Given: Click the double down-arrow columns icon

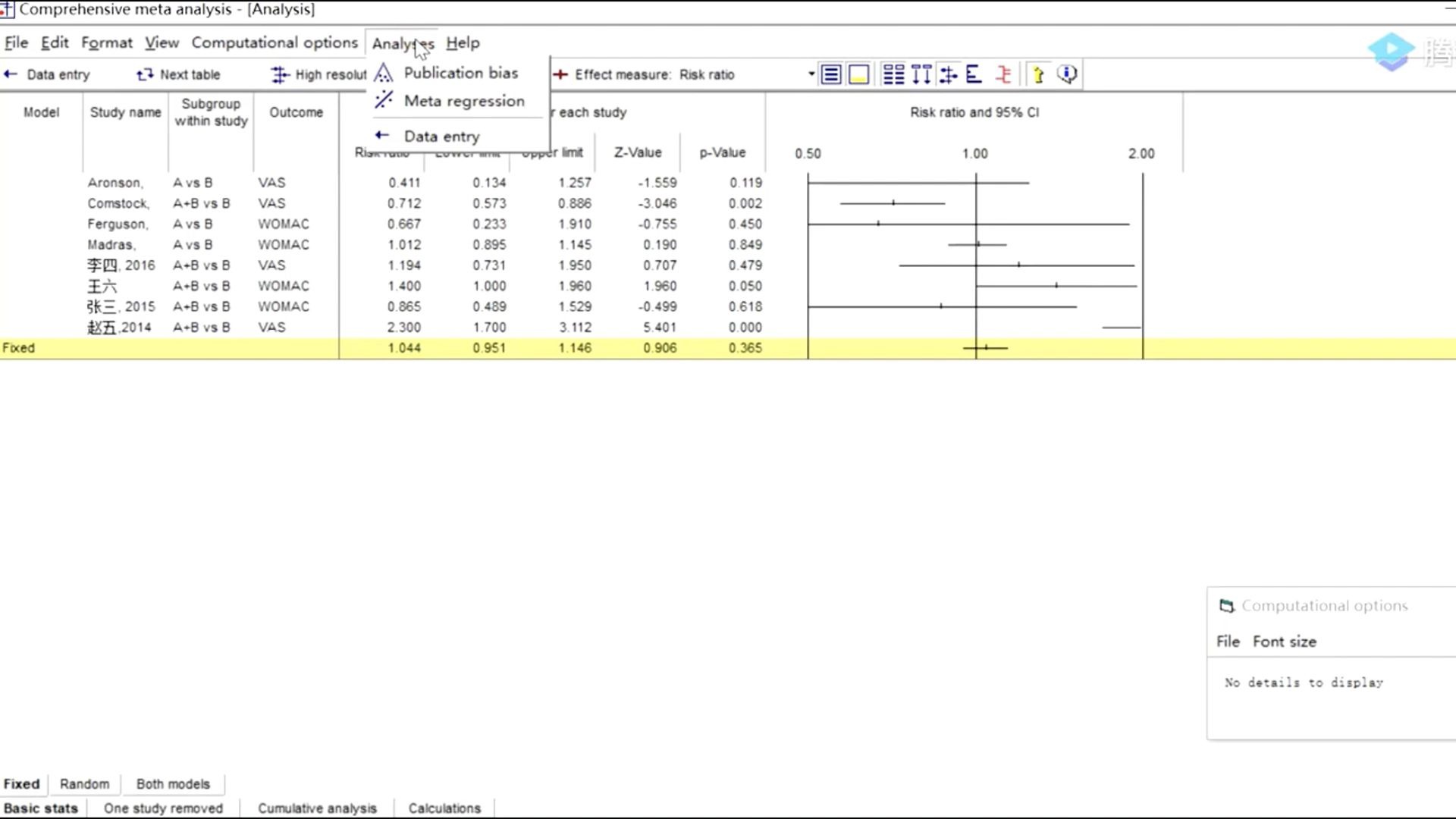Looking at the screenshot, I should [921, 74].
